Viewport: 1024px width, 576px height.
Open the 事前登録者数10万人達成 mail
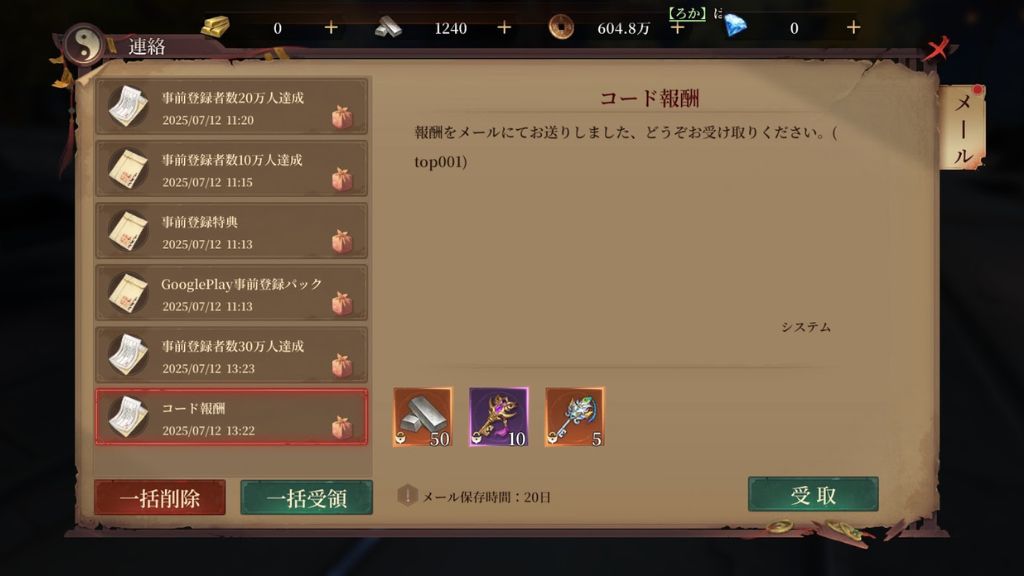(x=232, y=169)
